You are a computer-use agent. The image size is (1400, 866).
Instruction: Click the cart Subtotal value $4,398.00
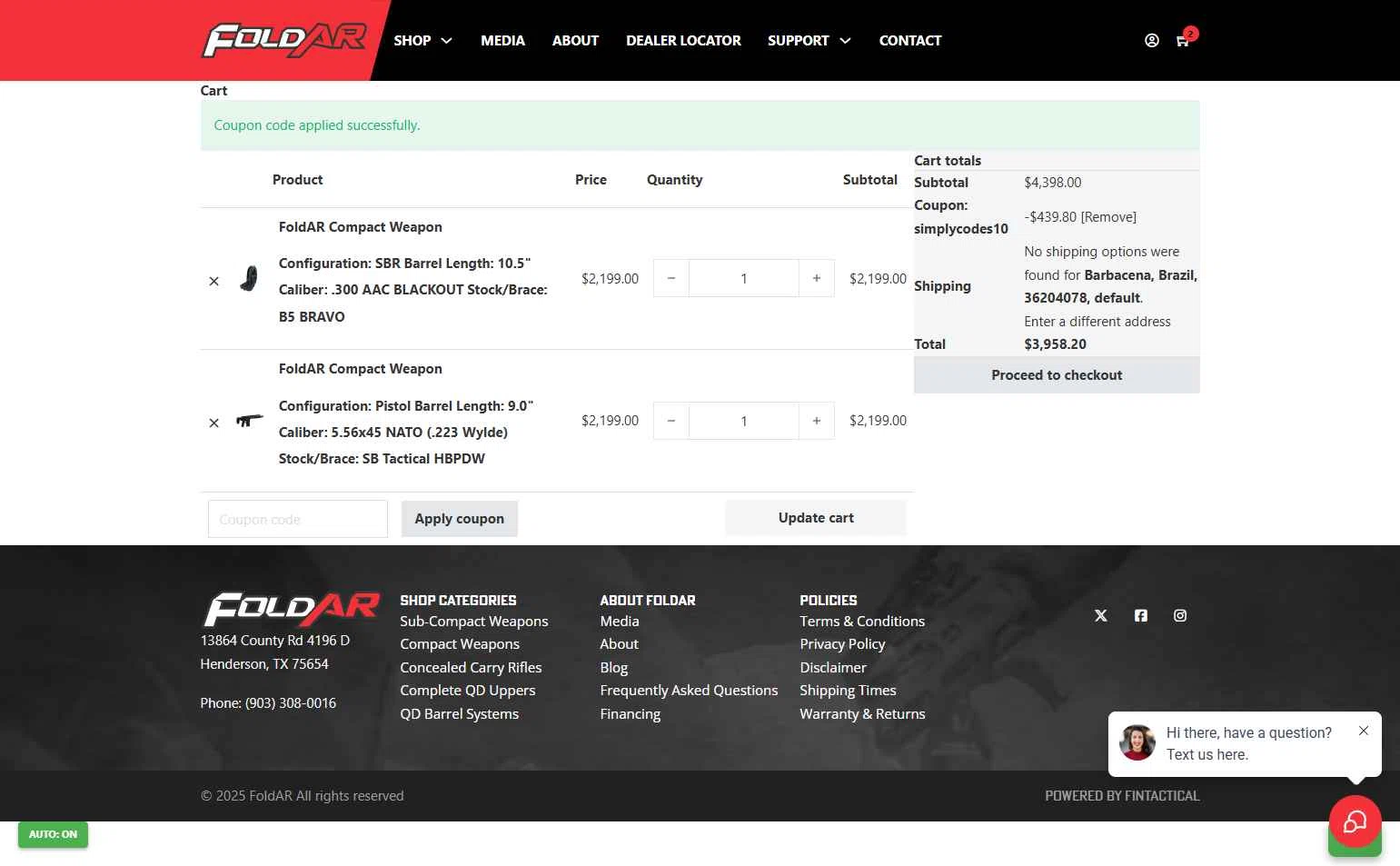pyautogui.click(x=1053, y=183)
